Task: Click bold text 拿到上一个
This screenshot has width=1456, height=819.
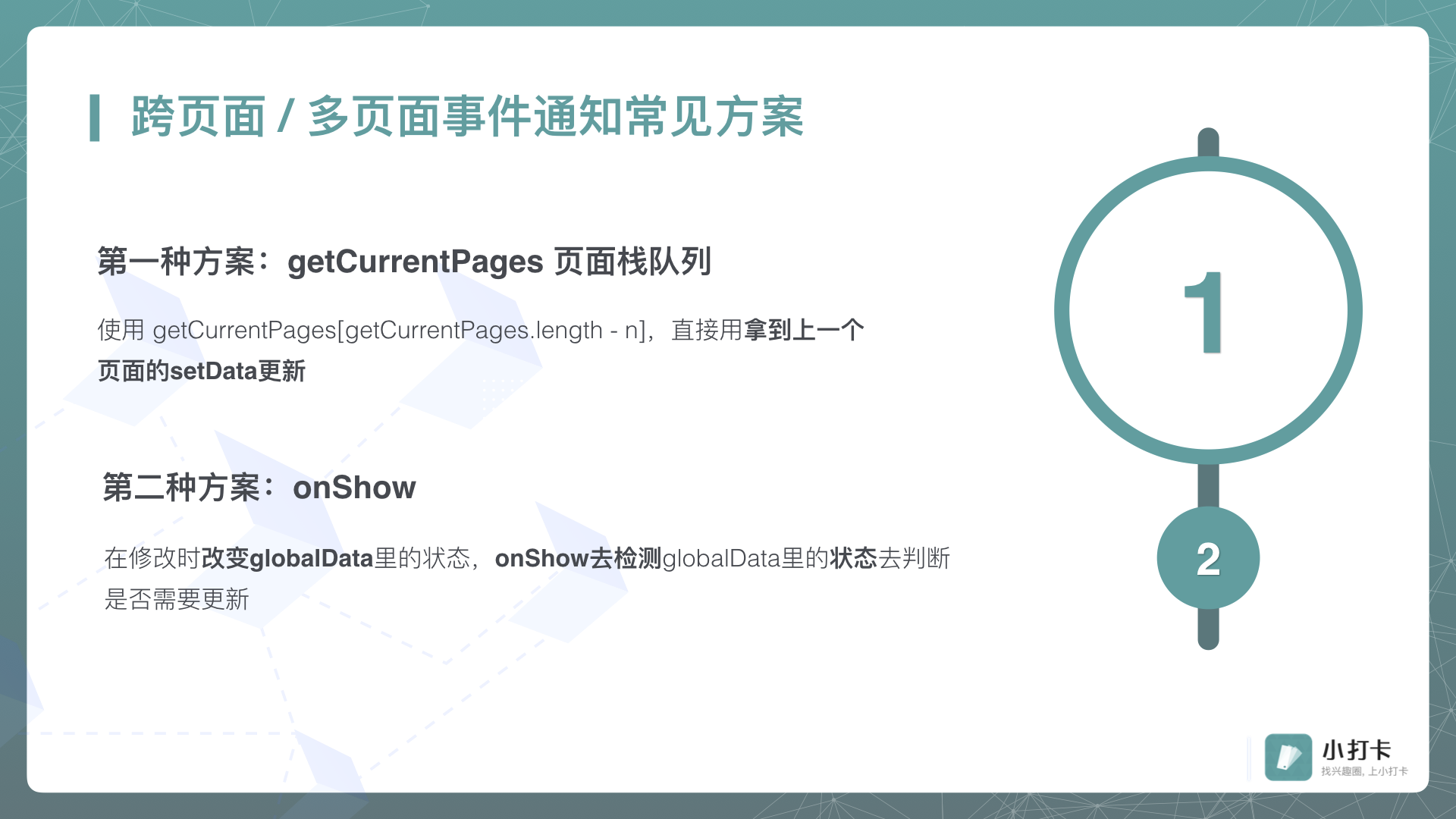Action: pos(804,331)
